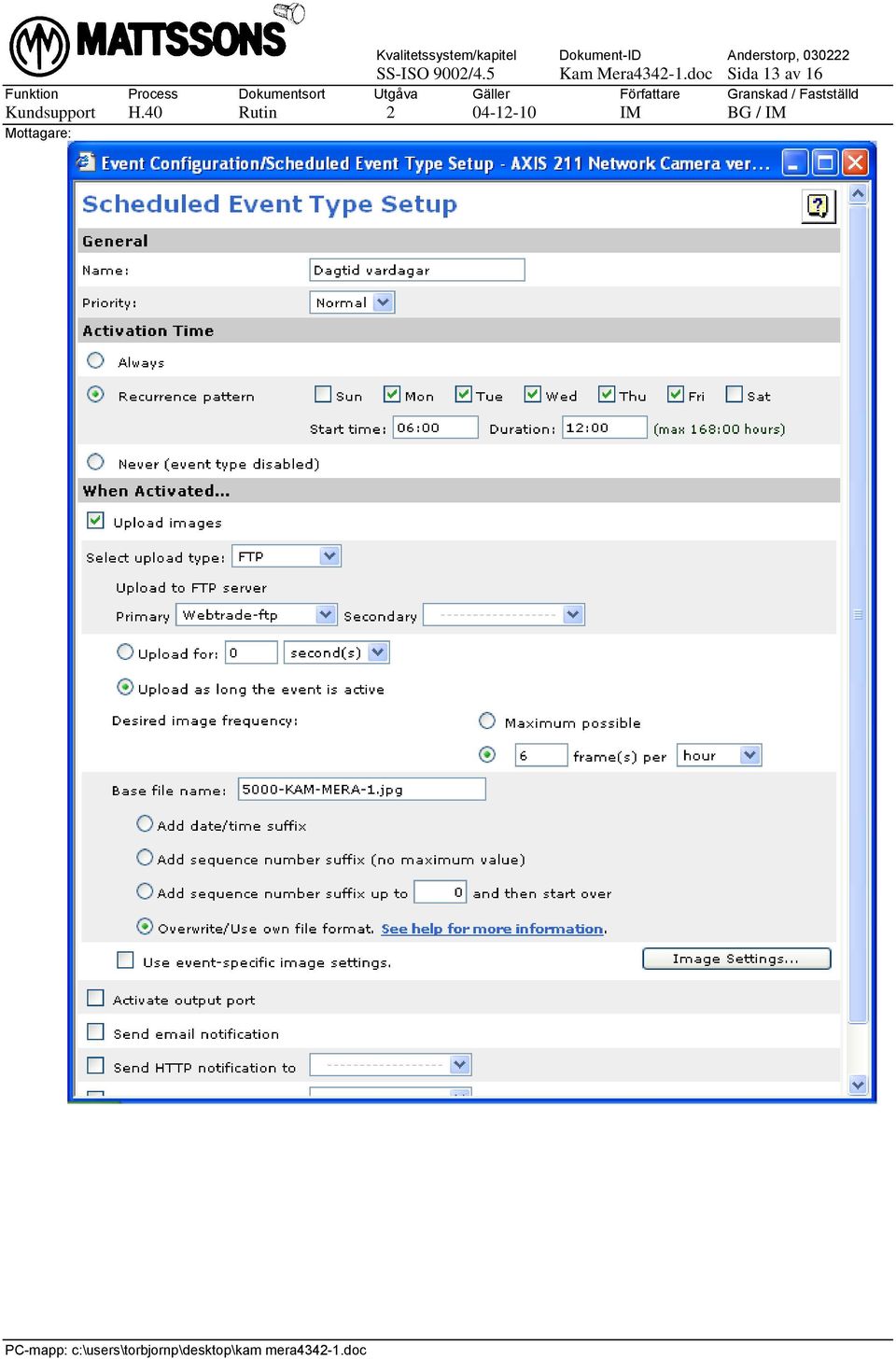
Task: Open the Priority dropdown
Action: pyautogui.click(x=352, y=302)
